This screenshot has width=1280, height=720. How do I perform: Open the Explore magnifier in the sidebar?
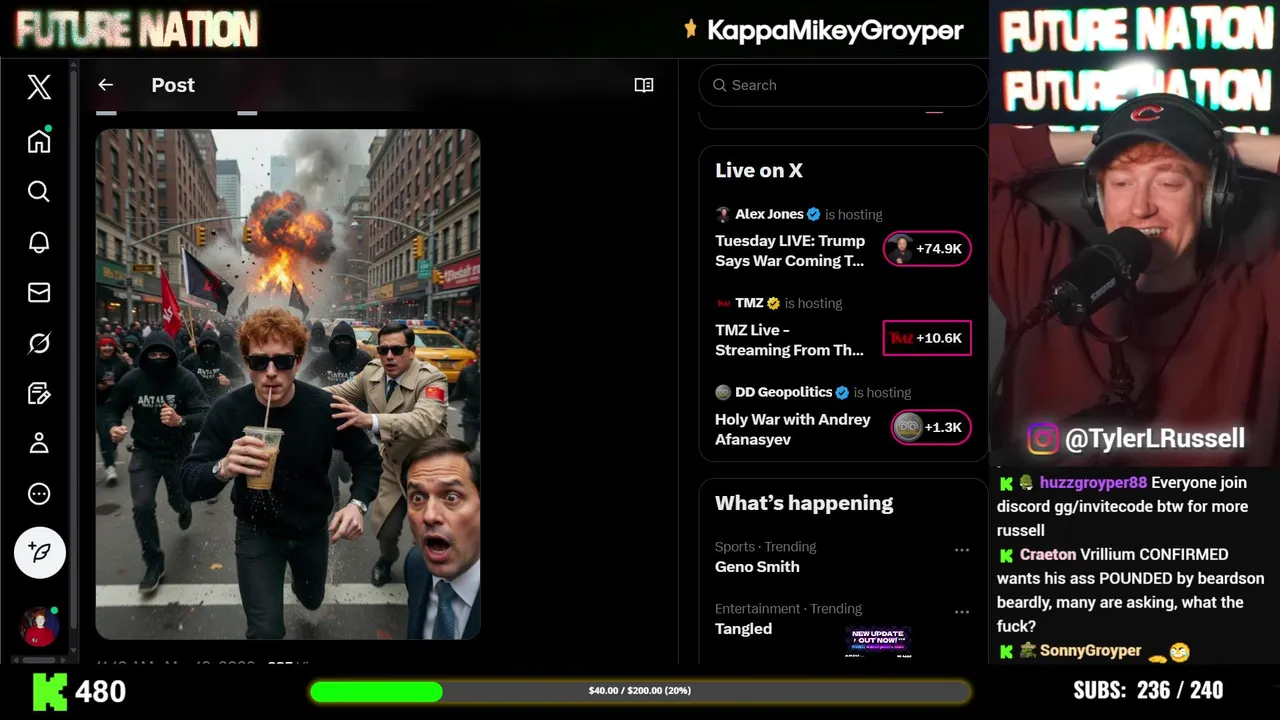(39, 191)
